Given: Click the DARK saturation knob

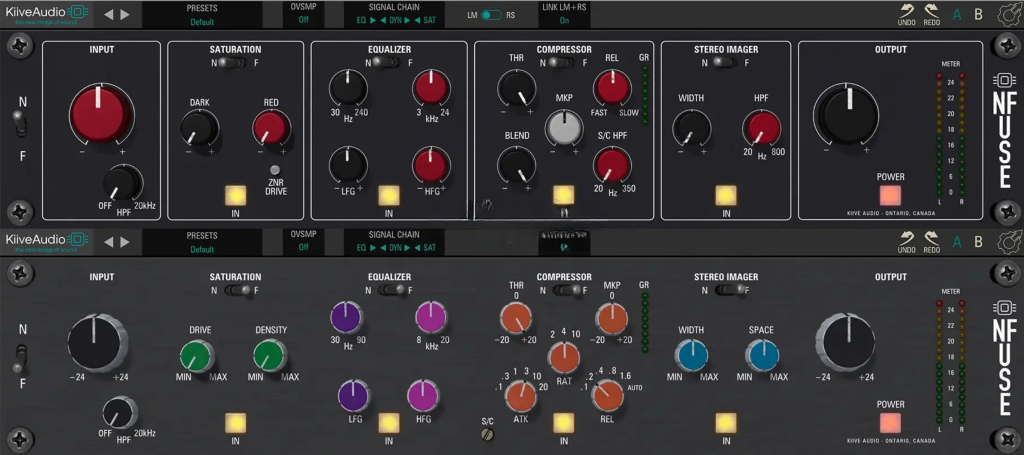Looking at the screenshot, I should pyautogui.click(x=199, y=128).
